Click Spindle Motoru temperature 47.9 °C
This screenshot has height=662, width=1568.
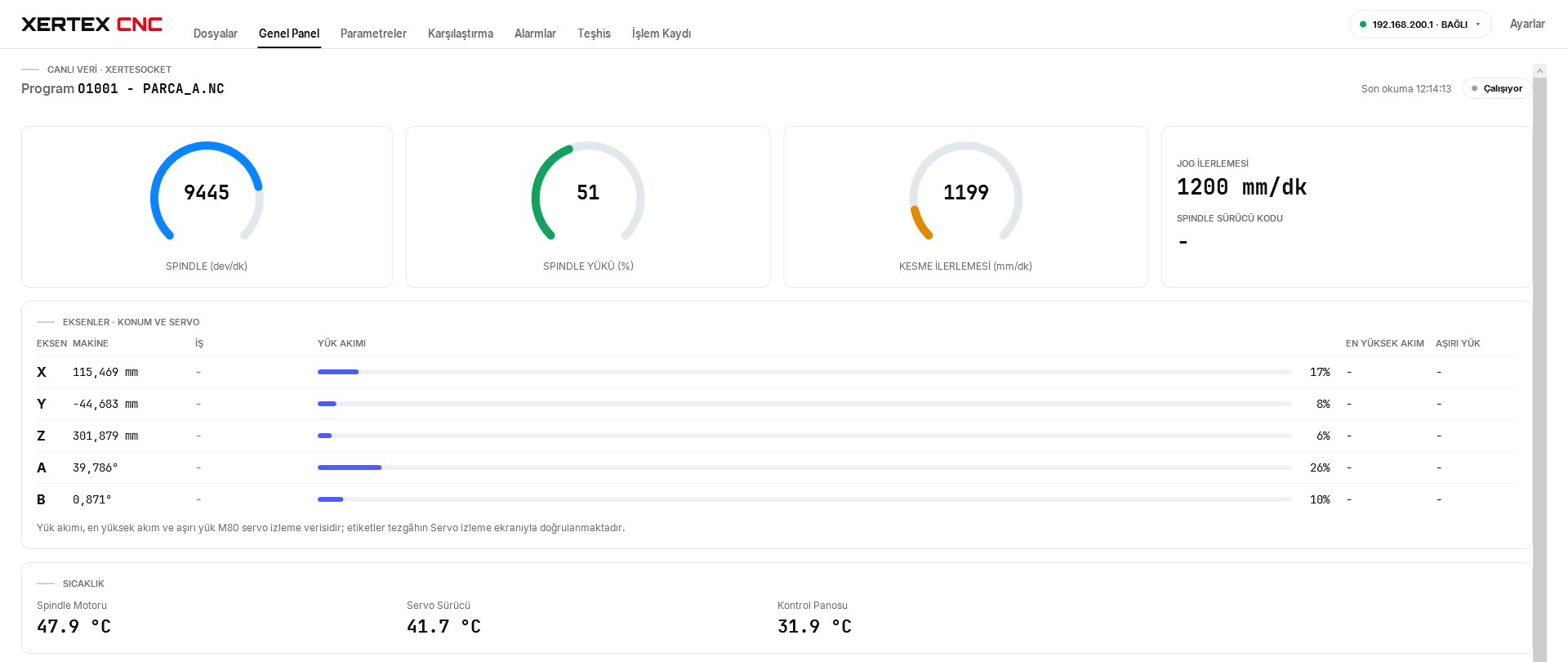[x=73, y=626]
